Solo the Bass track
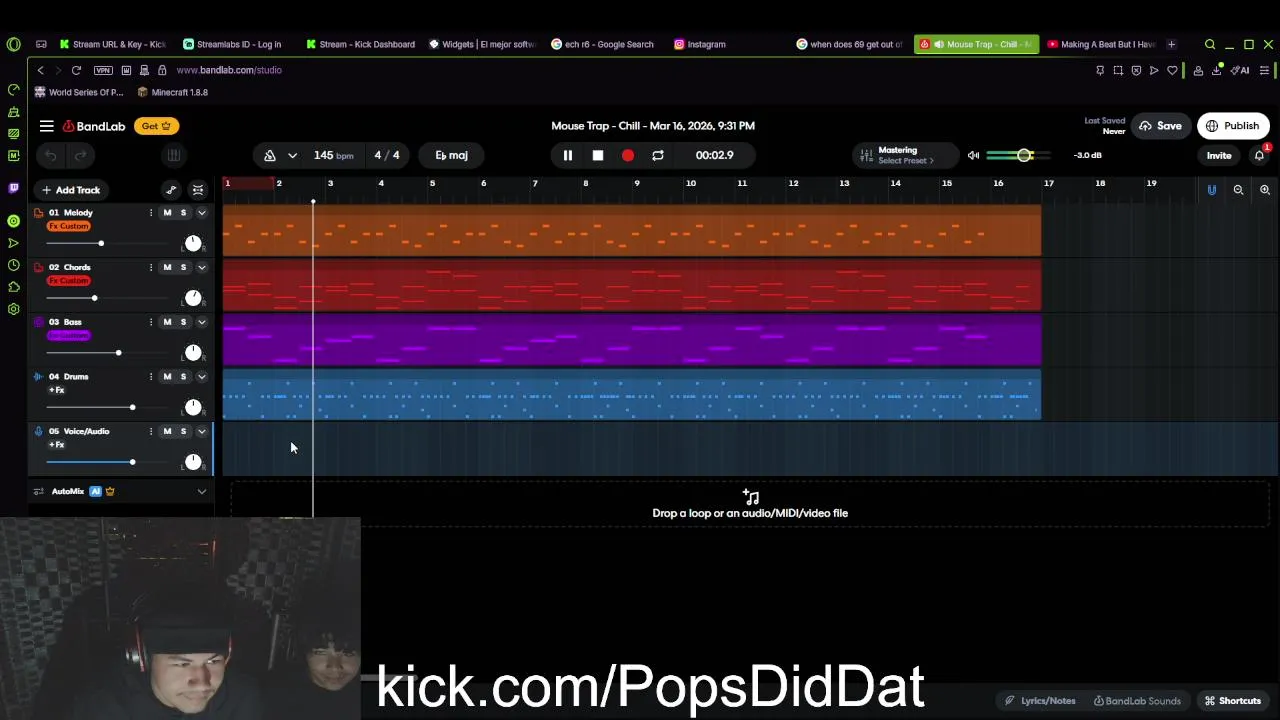The width and height of the screenshot is (1280, 720). point(183,322)
